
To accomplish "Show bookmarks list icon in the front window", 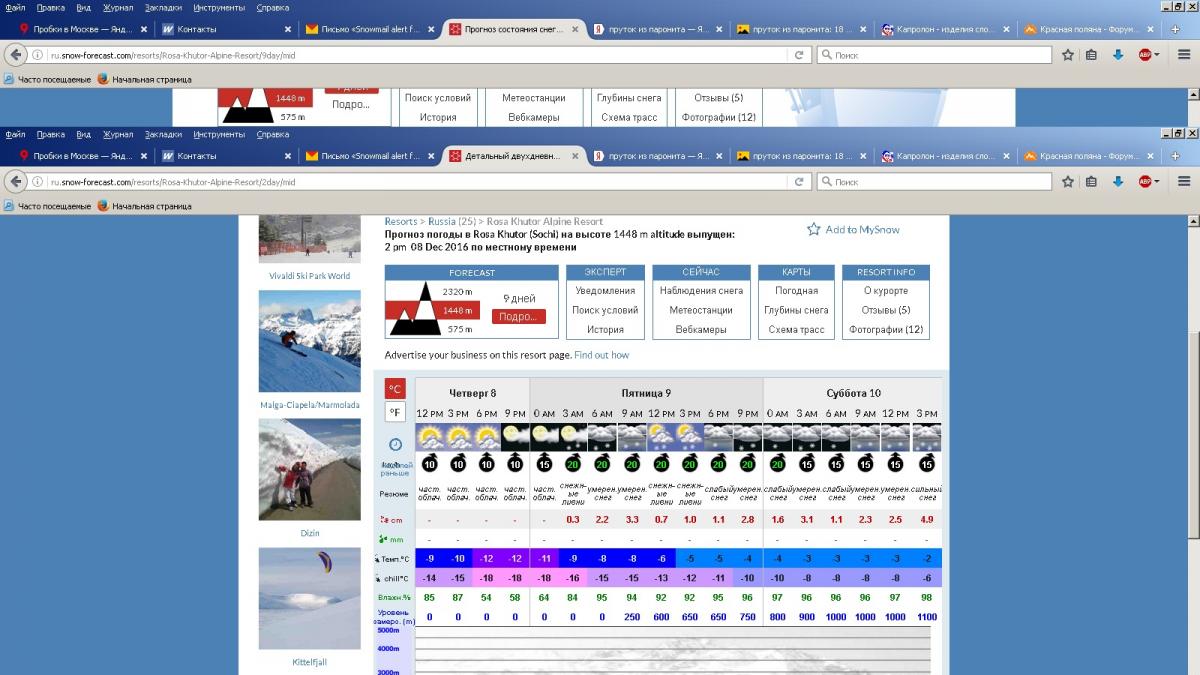I will [1092, 182].
